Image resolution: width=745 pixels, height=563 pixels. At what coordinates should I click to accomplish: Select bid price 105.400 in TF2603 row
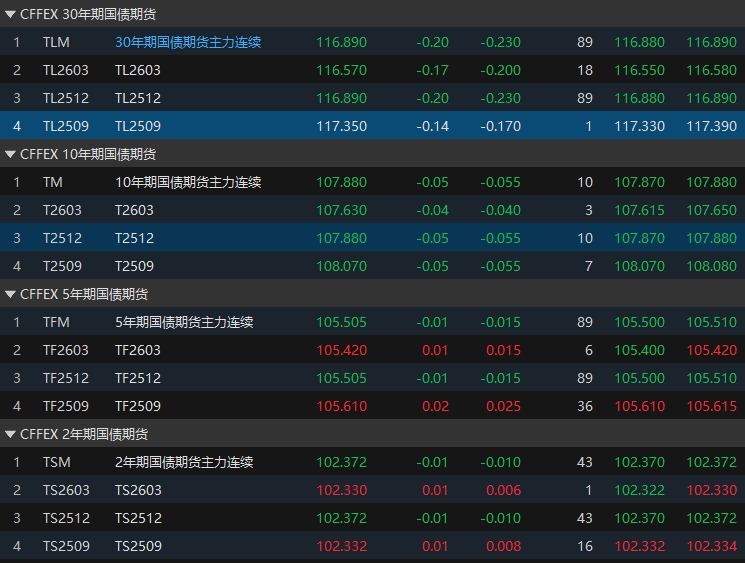[x=639, y=350]
